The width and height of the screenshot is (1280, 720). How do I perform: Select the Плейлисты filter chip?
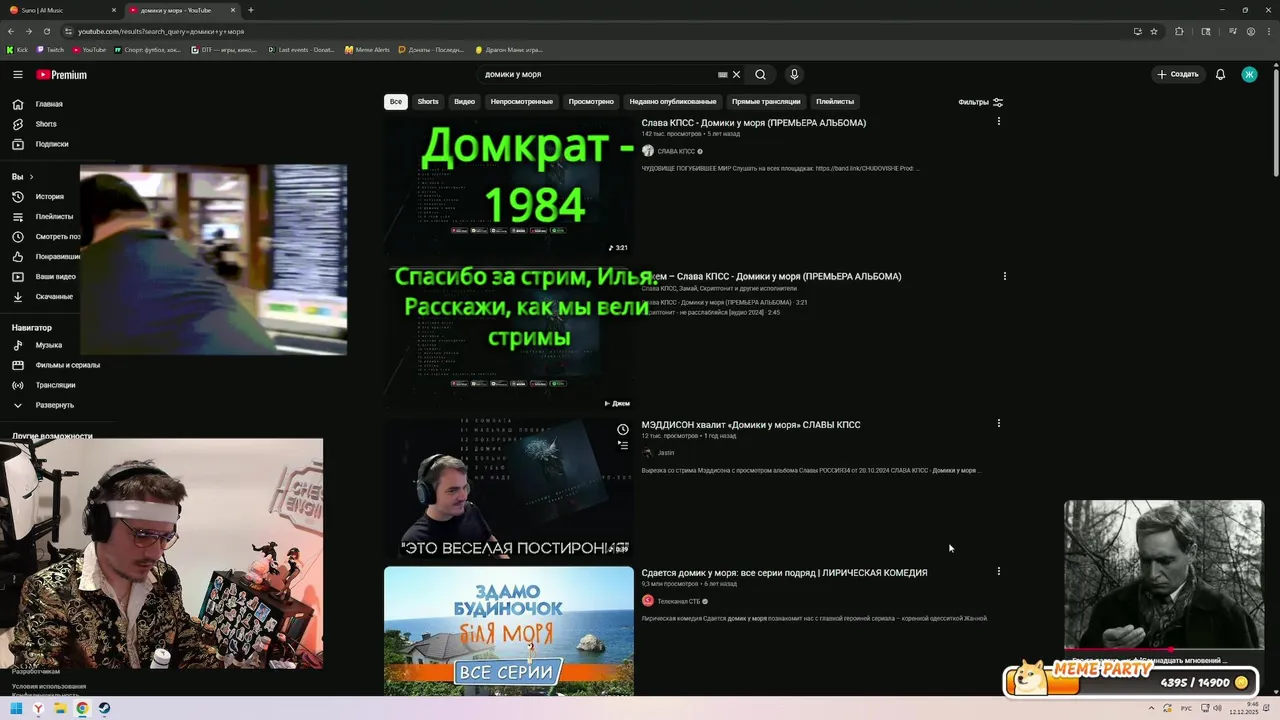pos(835,102)
